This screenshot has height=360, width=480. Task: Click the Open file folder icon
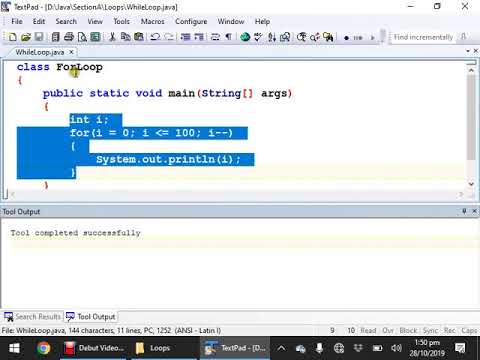(x=26, y=37)
